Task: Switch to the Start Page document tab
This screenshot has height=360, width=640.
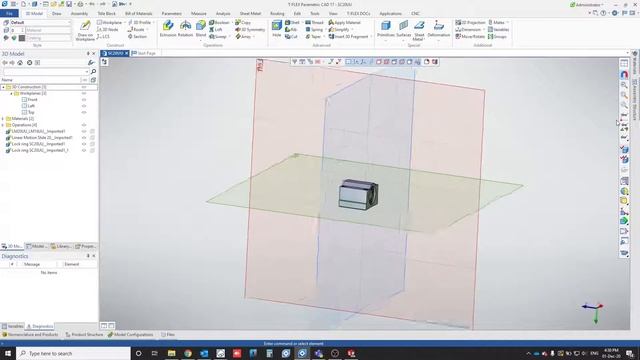Action: pos(144,53)
